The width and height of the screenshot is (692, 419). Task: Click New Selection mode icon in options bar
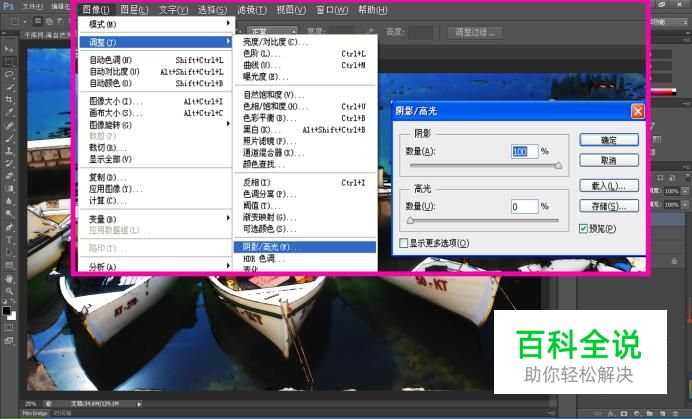click(x=38, y=21)
